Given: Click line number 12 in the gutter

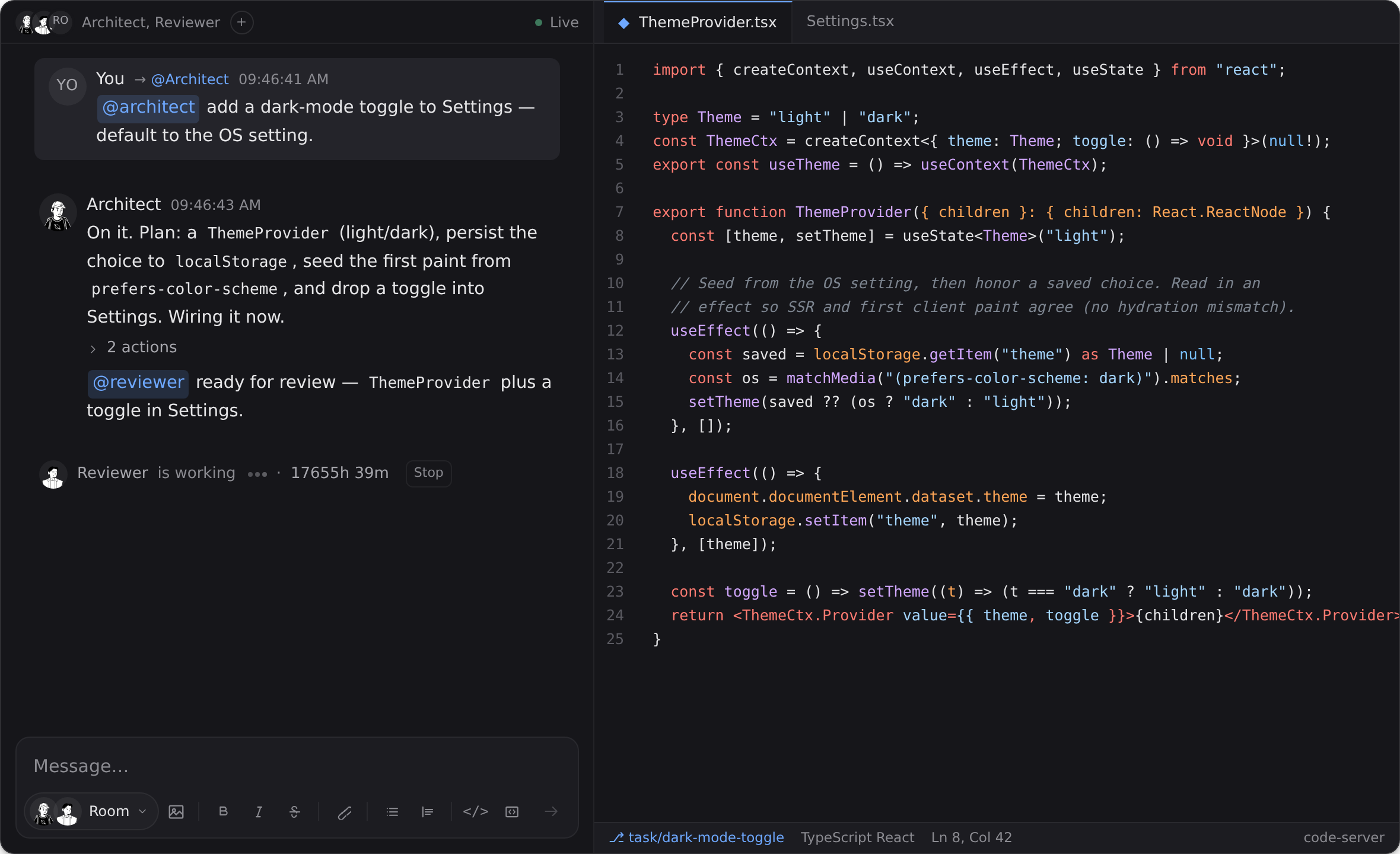Looking at the screenshot, I should [615, 331].
